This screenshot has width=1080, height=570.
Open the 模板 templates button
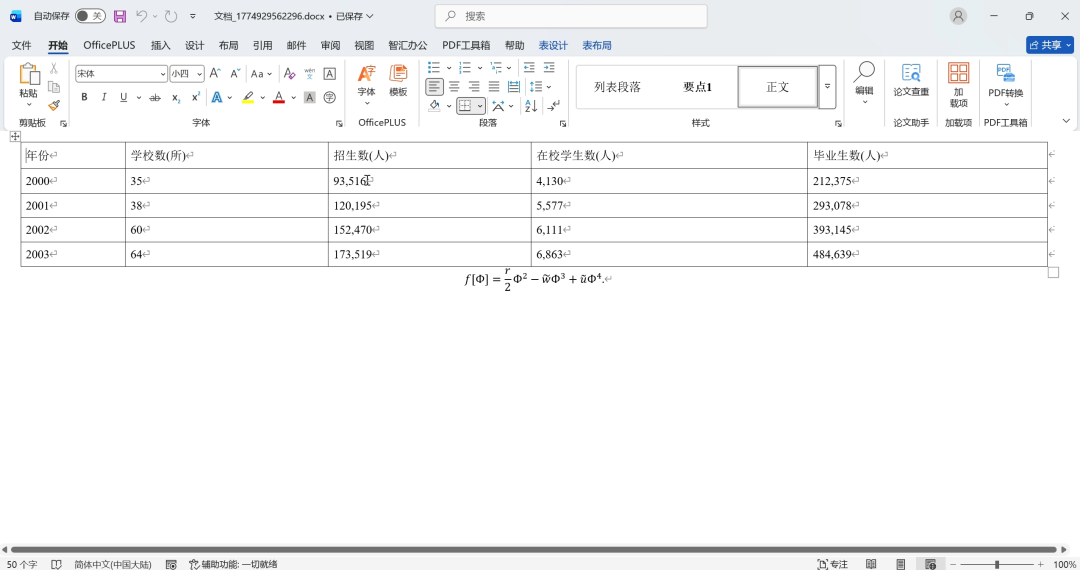[398, 80]
